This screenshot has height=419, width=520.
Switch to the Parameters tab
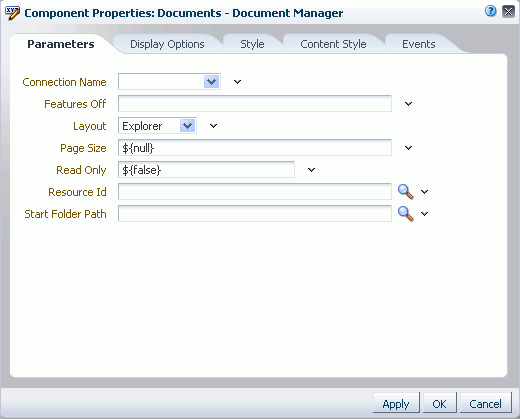61,44
